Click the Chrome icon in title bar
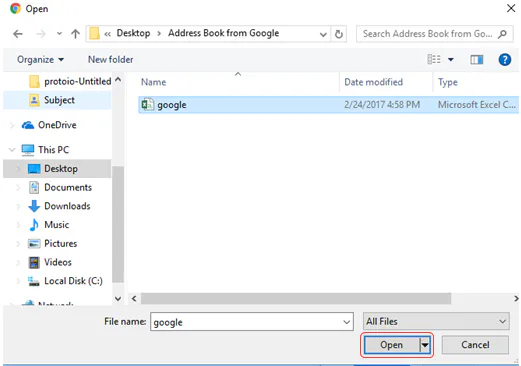This screenshot has width=521, height=366. (x=15, y=8)
